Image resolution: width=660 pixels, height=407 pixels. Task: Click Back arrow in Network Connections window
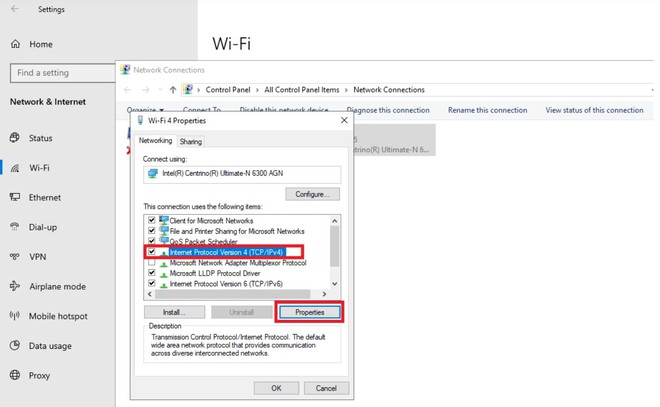(128, 90)
